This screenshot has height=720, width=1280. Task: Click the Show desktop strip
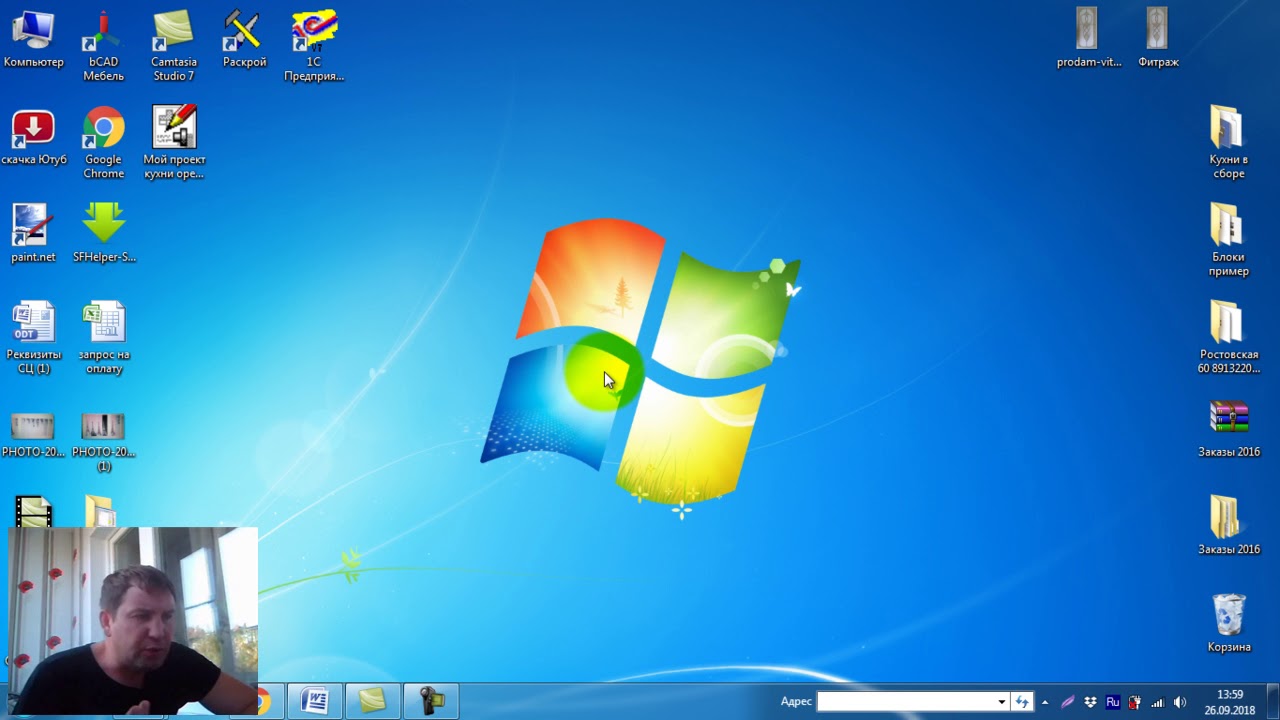point(1272,702)
